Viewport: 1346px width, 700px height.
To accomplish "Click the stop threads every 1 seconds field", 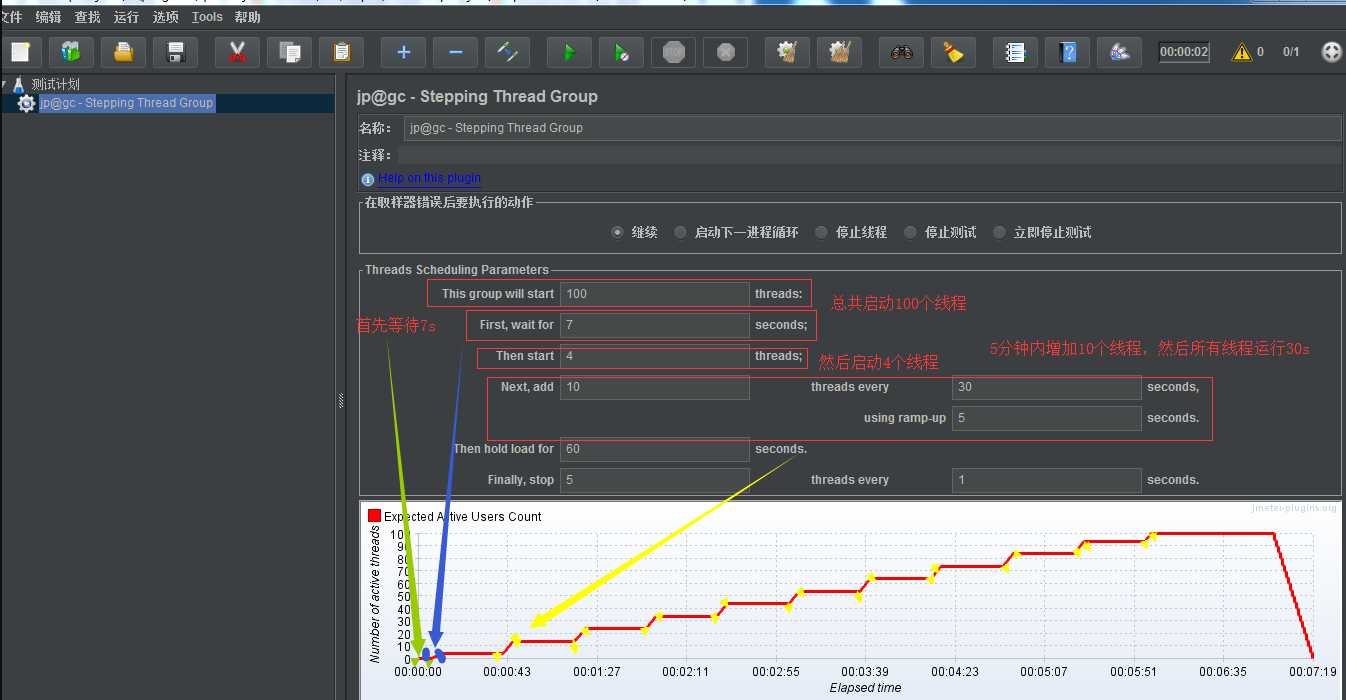I will point(1046,480).
